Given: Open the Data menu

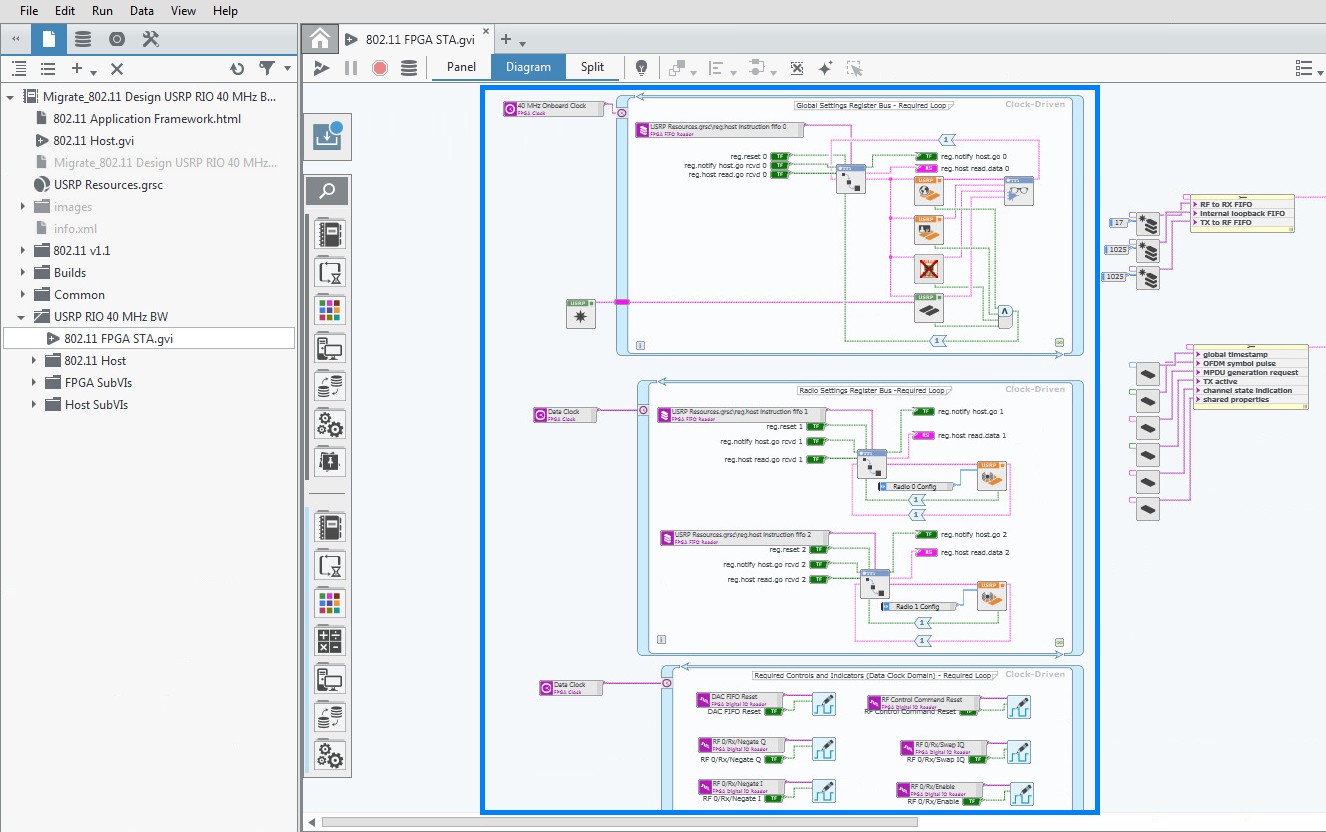Looking at the screenshot, I should [x=142, y=11].
